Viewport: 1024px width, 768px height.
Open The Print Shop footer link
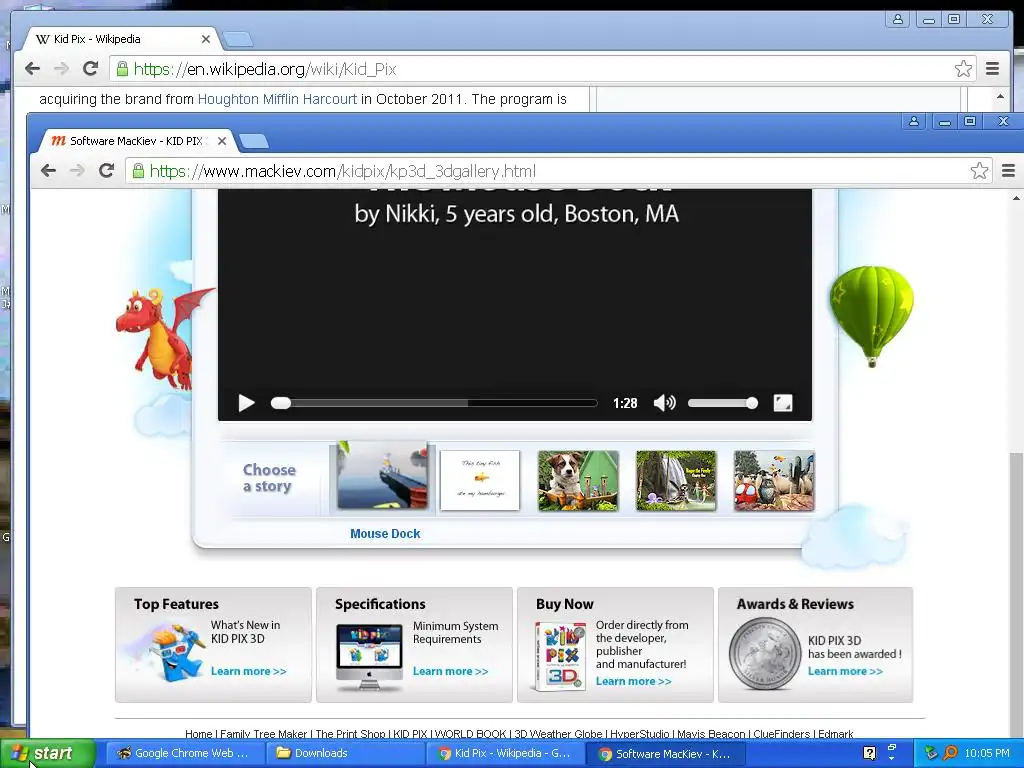[351, 734]
